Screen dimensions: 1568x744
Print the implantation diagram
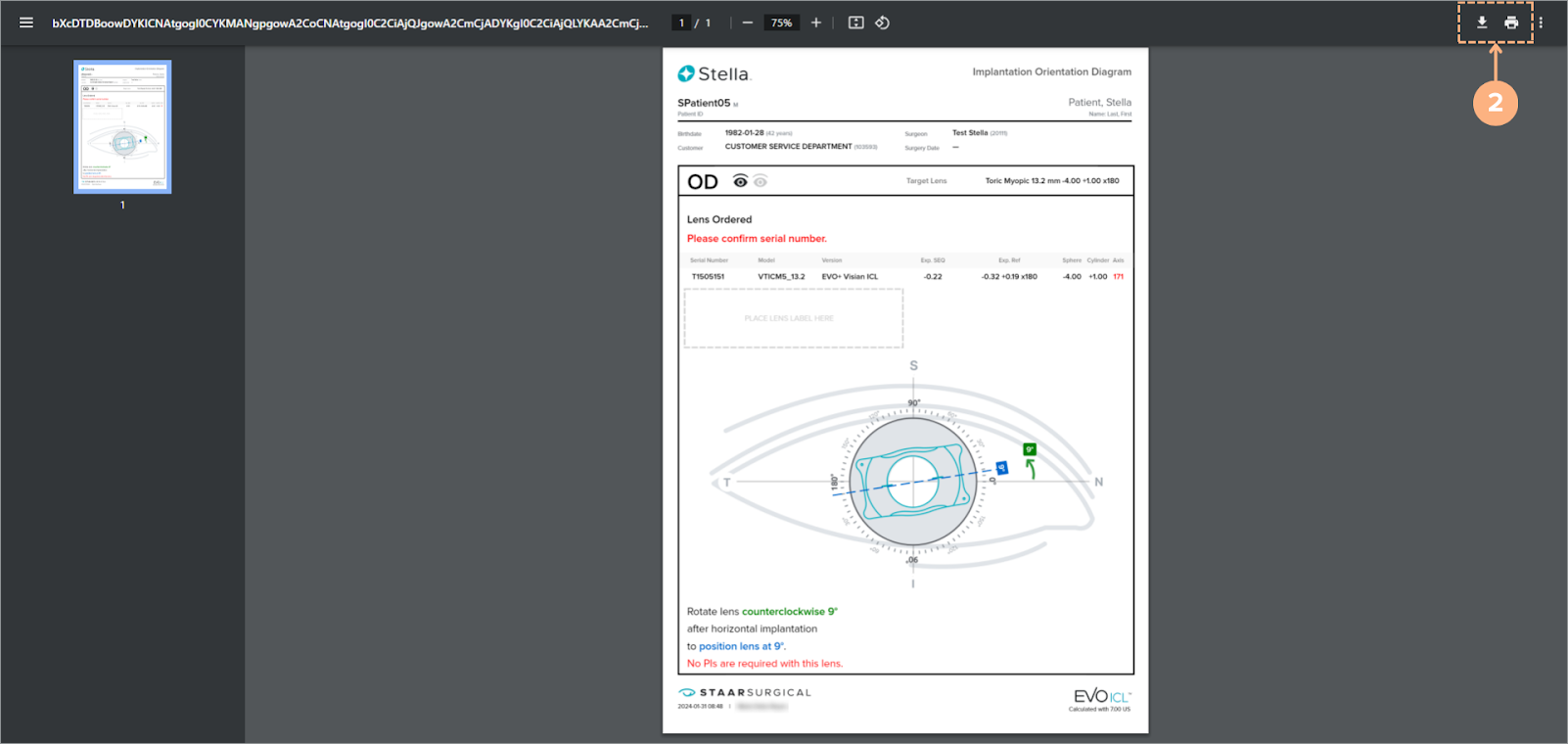tap(1511, 23)
